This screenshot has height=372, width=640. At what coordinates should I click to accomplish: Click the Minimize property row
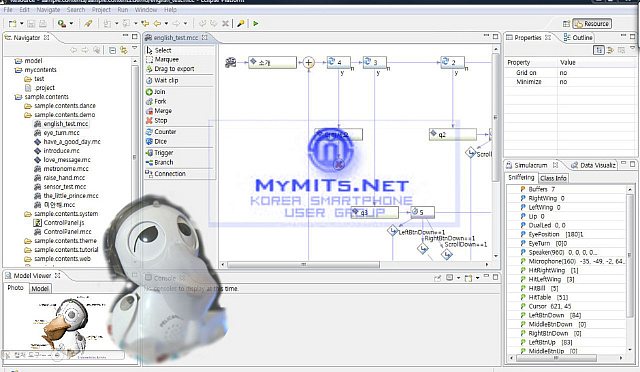point(570,82)
